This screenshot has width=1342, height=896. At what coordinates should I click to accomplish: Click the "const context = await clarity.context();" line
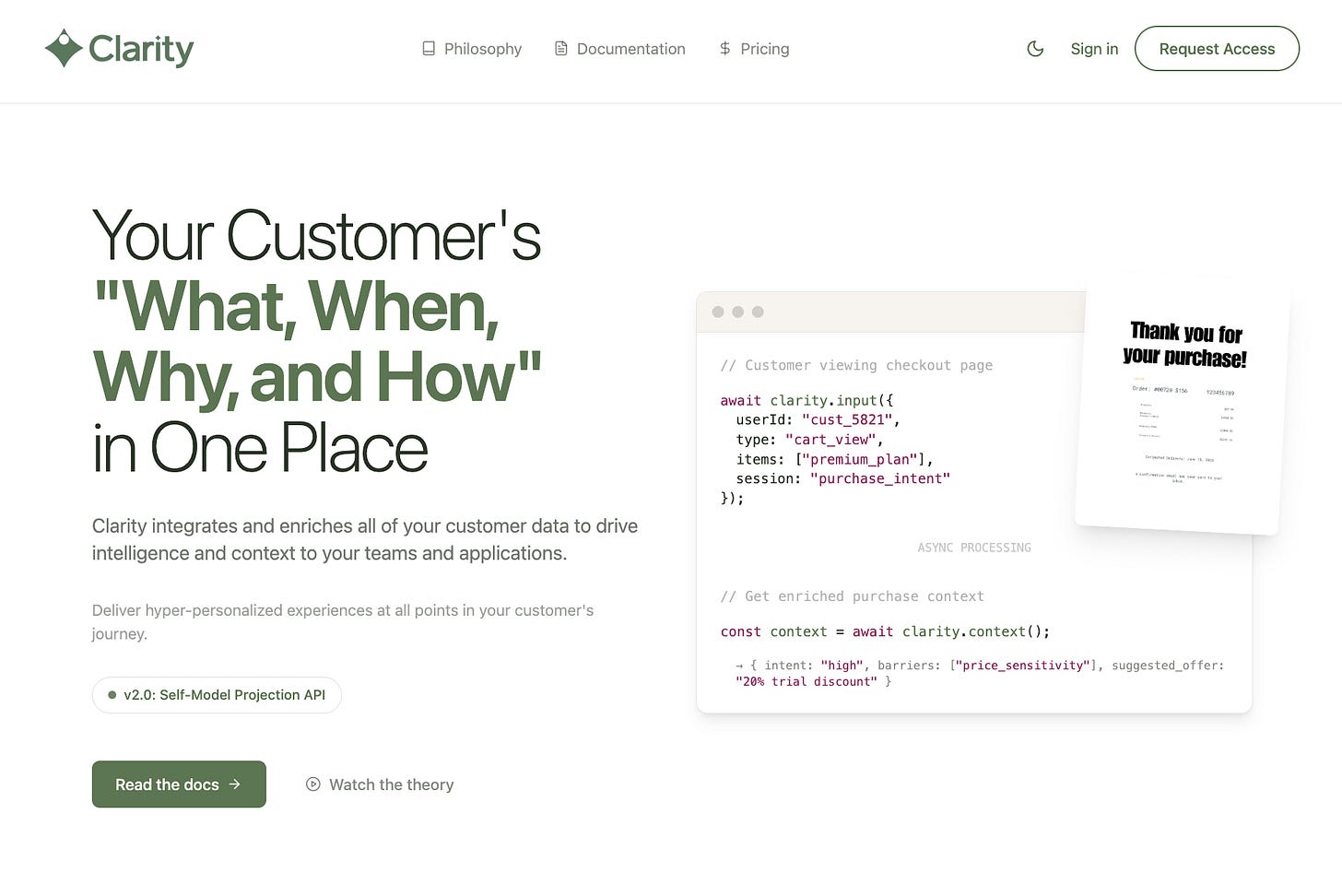tap(885, 631)
